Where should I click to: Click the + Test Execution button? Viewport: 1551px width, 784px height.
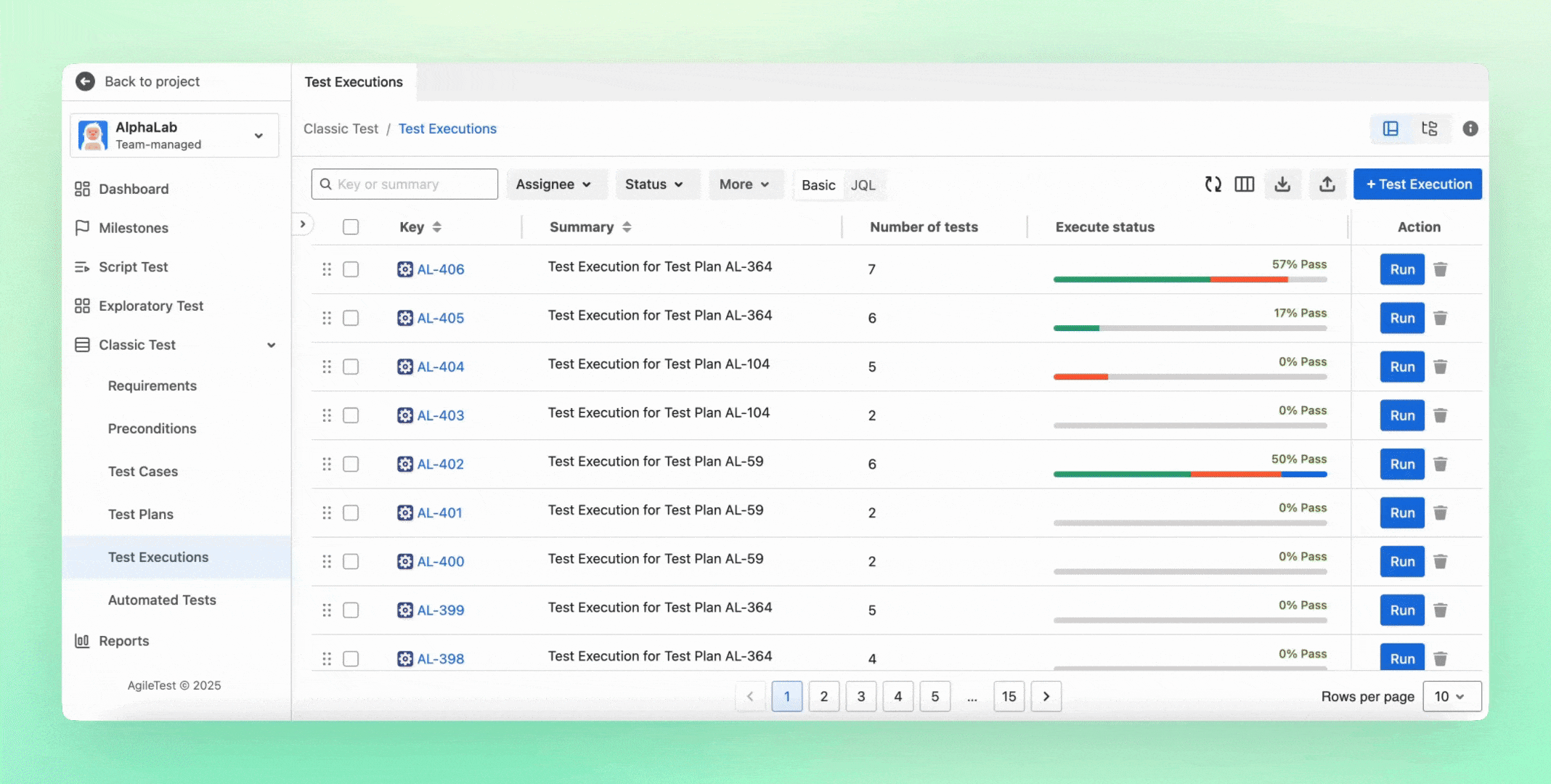click(1417, 184)
